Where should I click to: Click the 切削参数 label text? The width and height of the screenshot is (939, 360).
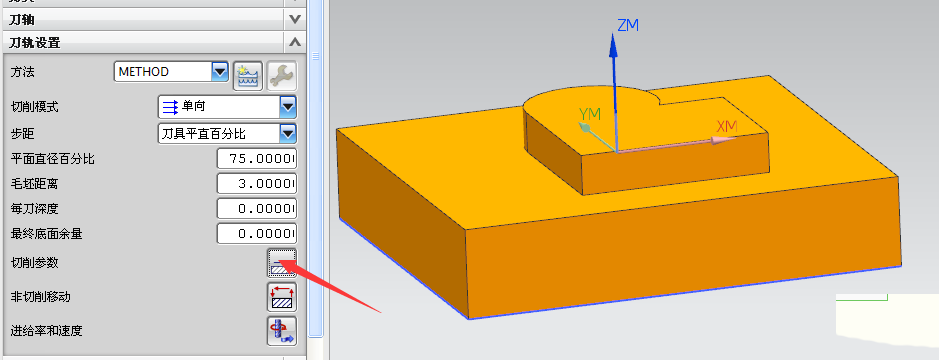35,262
